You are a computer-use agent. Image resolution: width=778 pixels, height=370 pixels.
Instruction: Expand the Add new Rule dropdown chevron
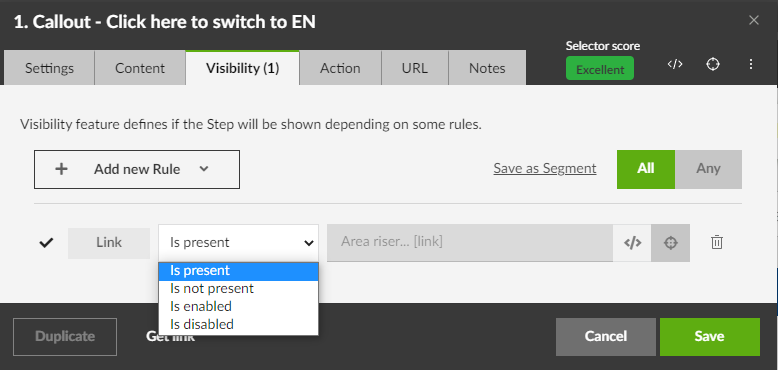point(204,169)
